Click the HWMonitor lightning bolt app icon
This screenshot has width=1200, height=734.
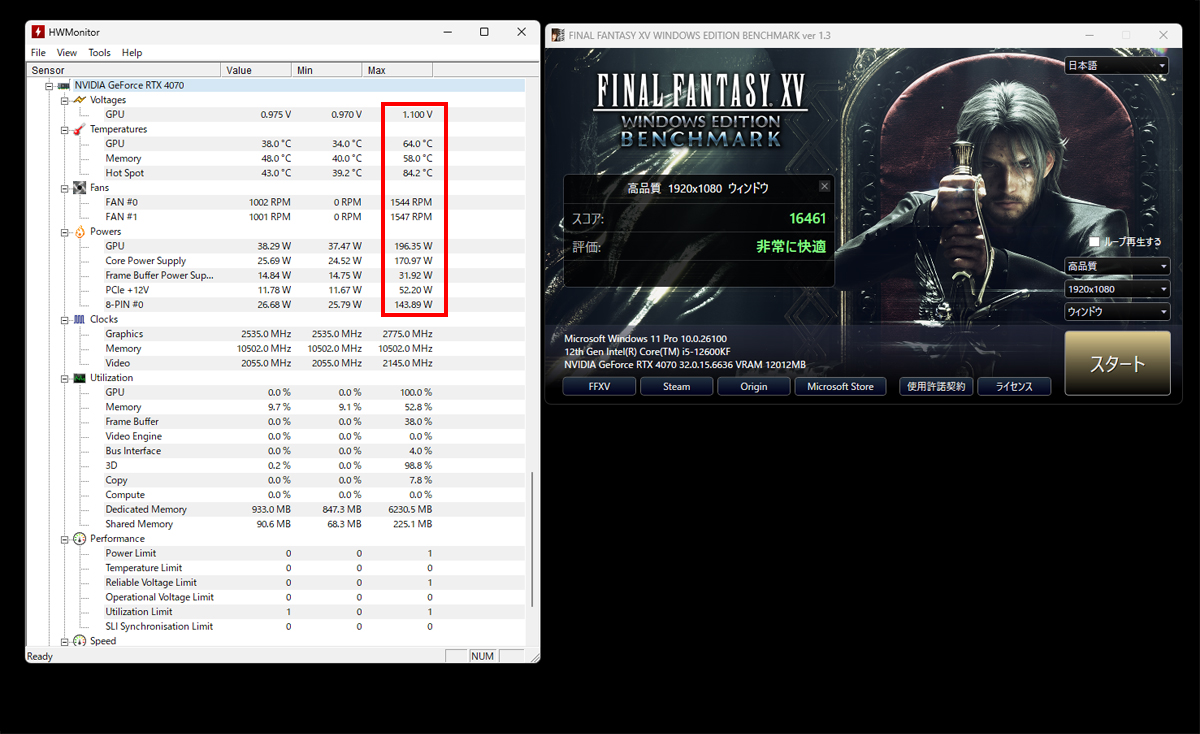pyautogui.click(x=38, y=32)
